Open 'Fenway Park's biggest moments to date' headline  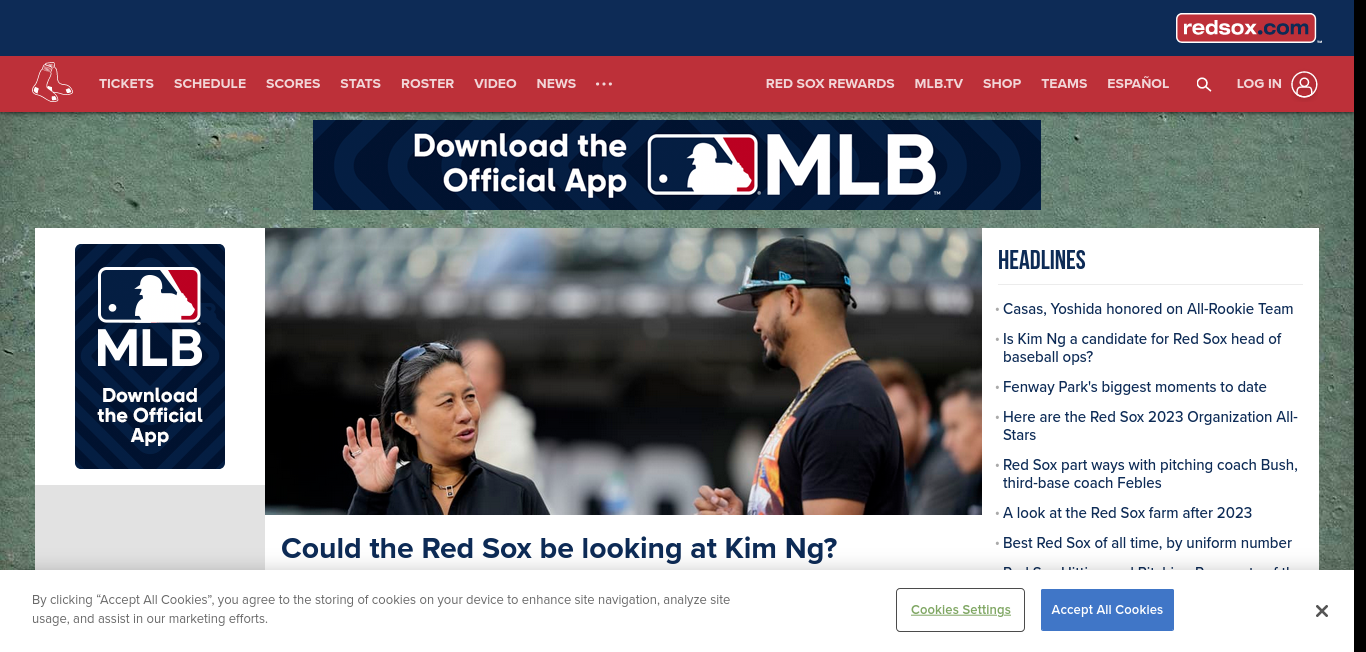pyautogui.click(x=1135, y=387)
